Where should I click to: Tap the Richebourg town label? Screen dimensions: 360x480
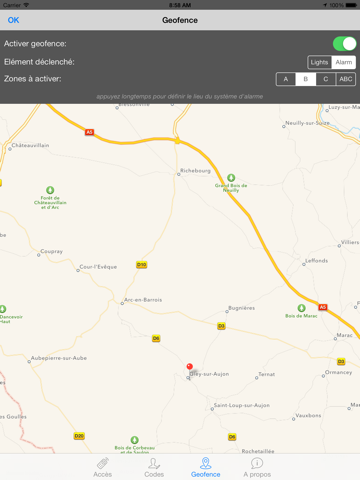coord(195,171)
